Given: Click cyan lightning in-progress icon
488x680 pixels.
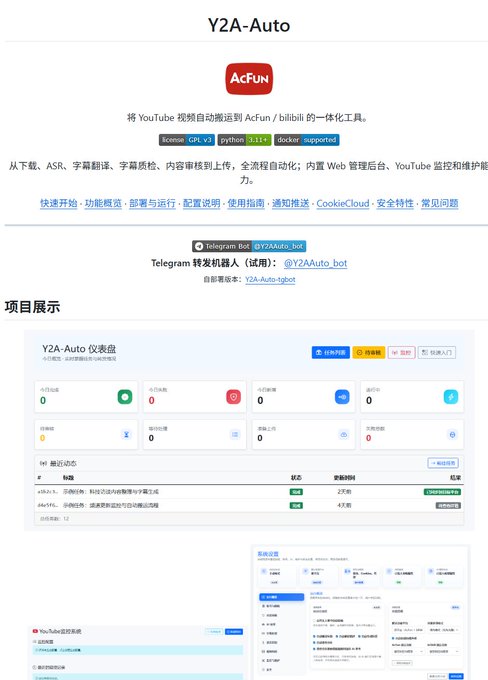Looking at the screenshot, I should pyautogui.click(x=451, y=396).
